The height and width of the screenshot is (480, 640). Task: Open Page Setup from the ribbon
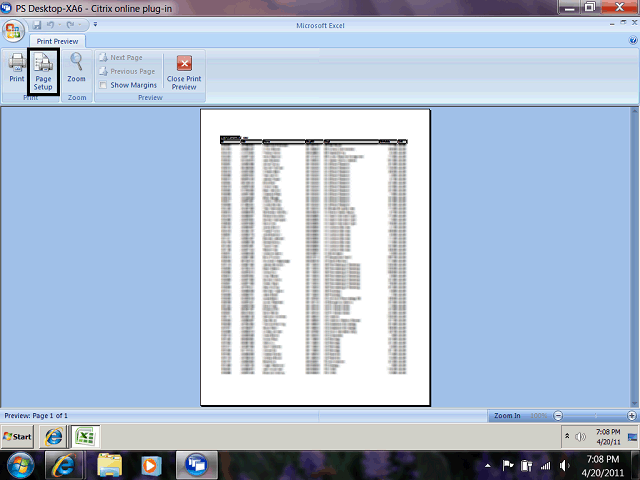click(x=43, y=72)
